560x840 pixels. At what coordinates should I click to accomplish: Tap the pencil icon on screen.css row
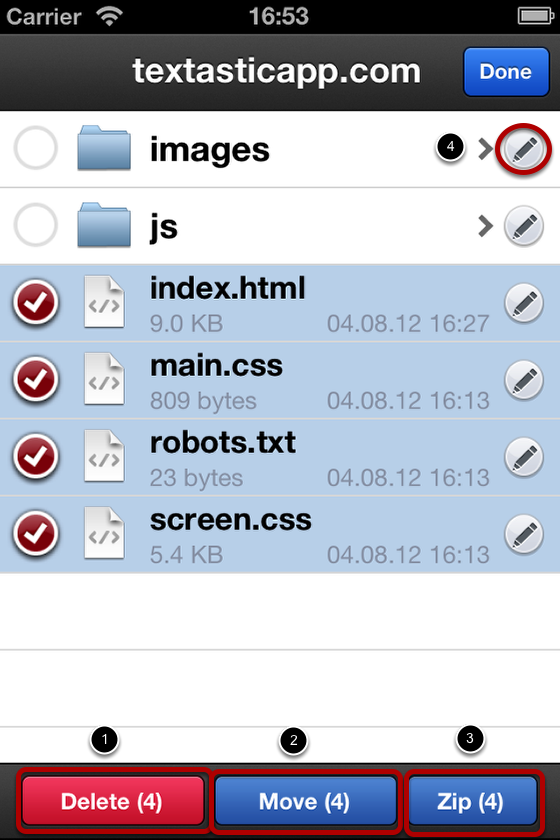[524, 535]
